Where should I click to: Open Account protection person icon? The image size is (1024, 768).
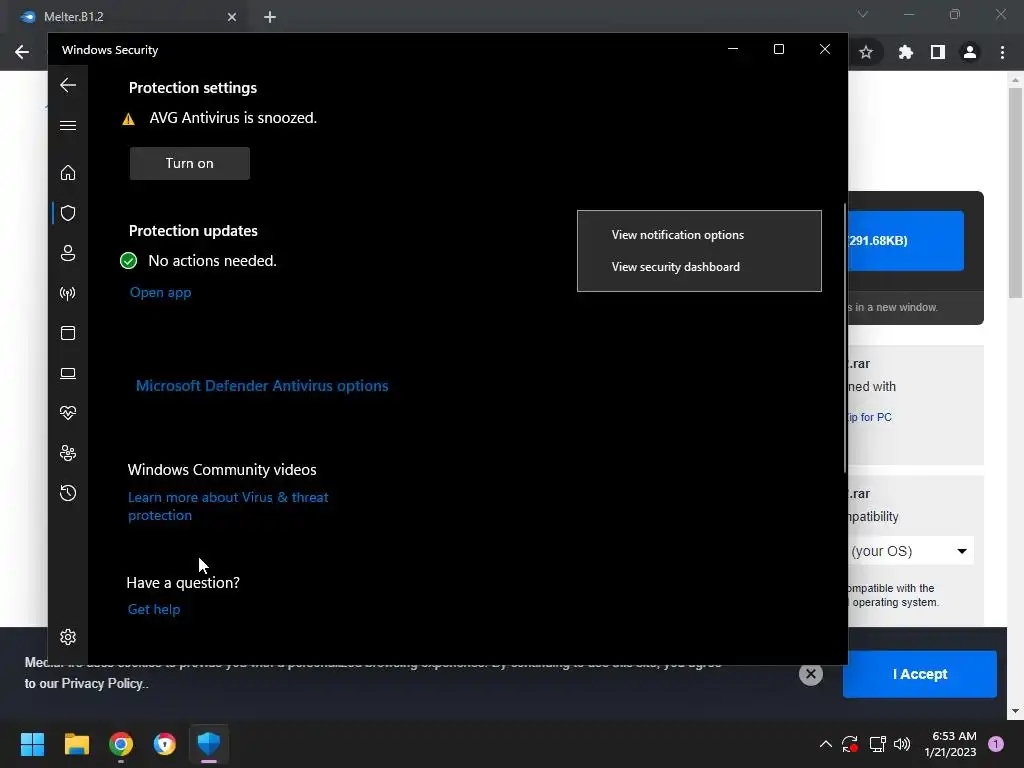[68, 253]
